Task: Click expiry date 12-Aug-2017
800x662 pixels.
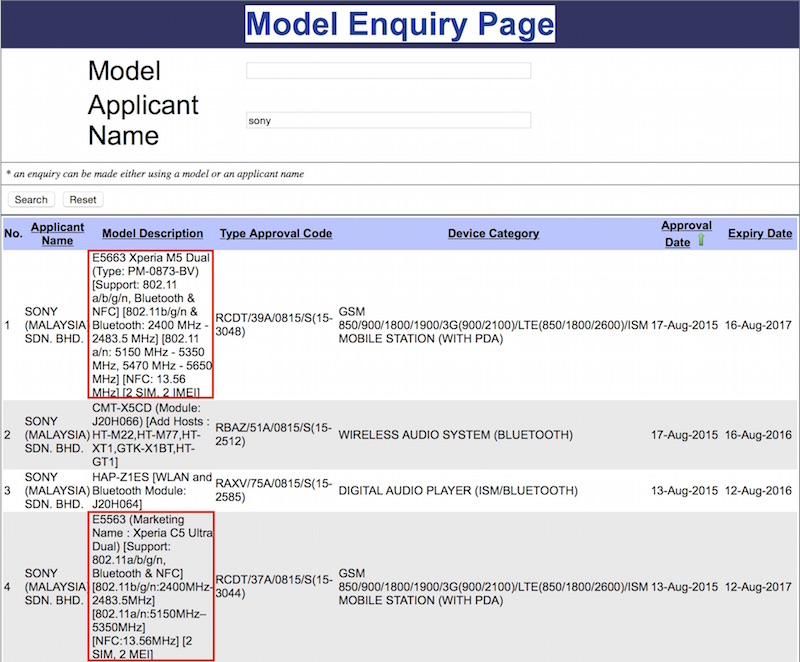Action: [x=758, y=587]
